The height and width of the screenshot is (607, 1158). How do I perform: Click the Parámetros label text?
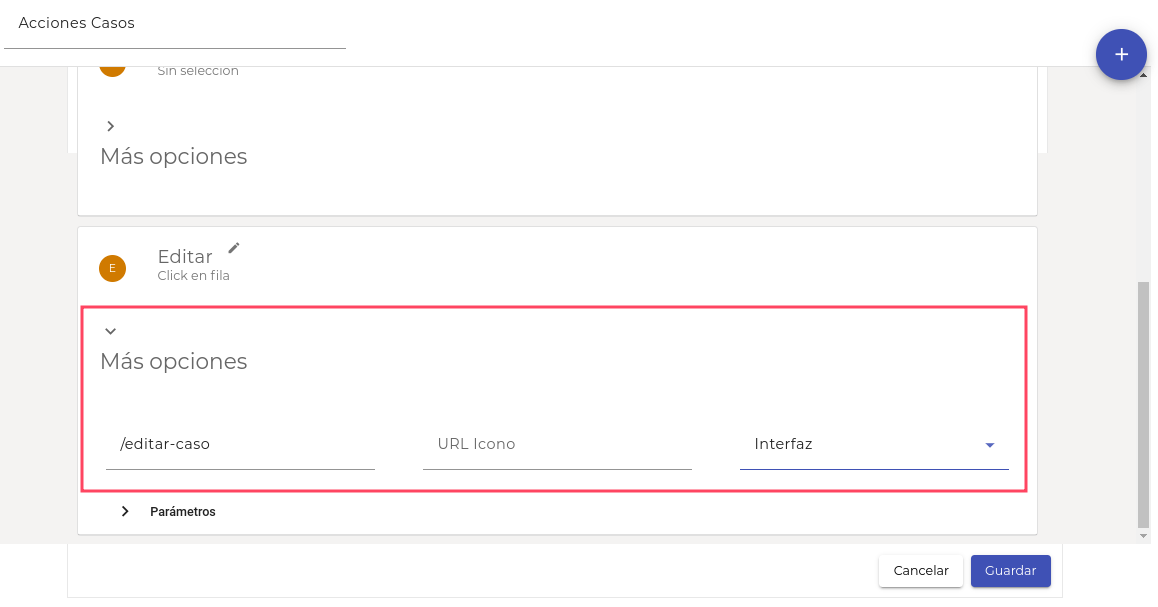coord(183,511)
